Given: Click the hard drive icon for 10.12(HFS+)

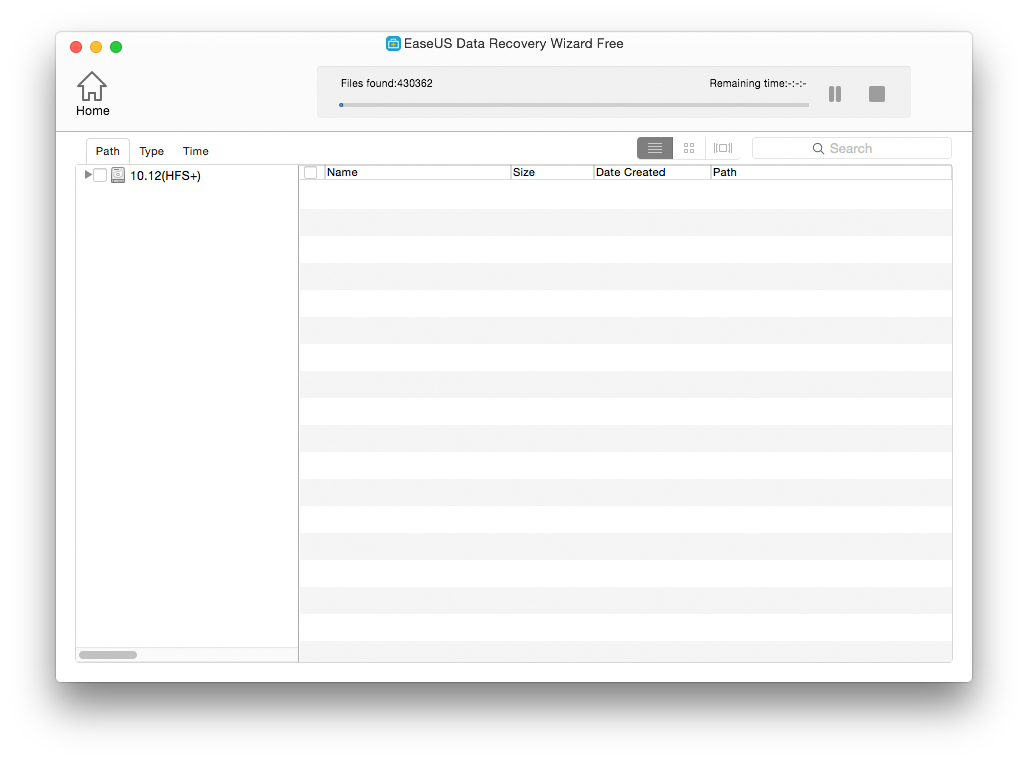Looking at the screenshot, I should tap(118, 175).
